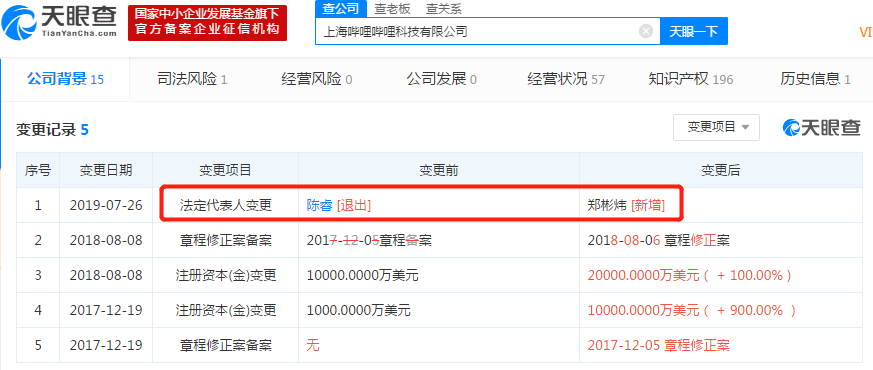The image size is (873, 370).
Task: Click the 无 value in row 5
Action: tap(313, 346)
